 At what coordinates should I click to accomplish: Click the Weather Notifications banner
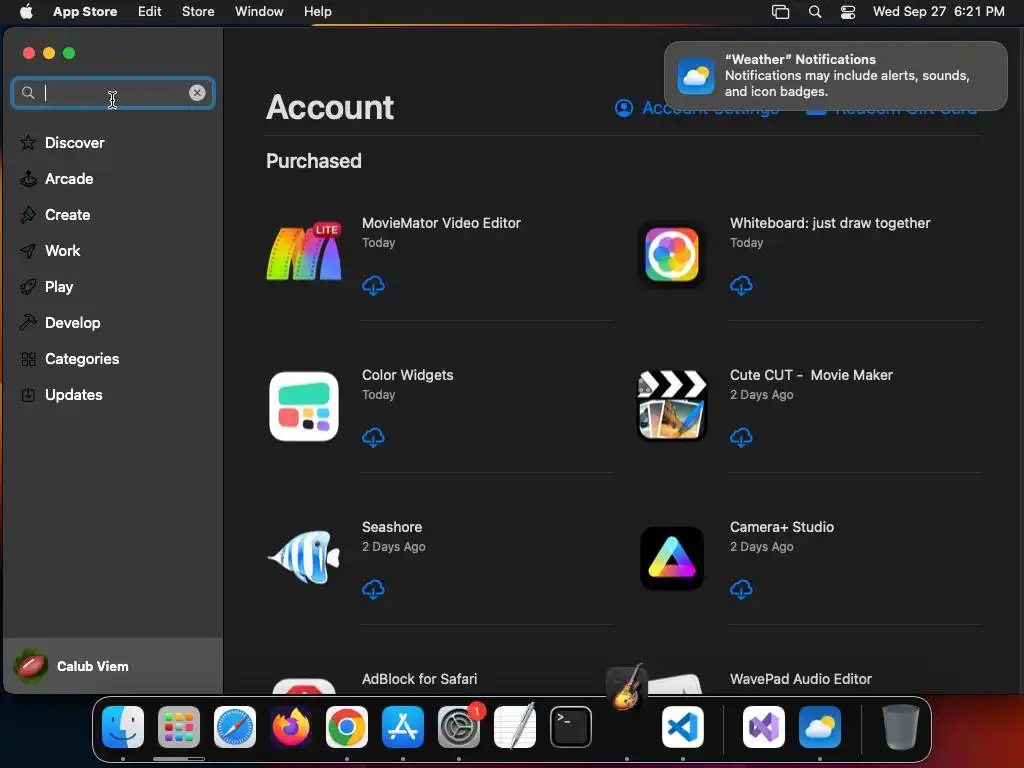836,76
